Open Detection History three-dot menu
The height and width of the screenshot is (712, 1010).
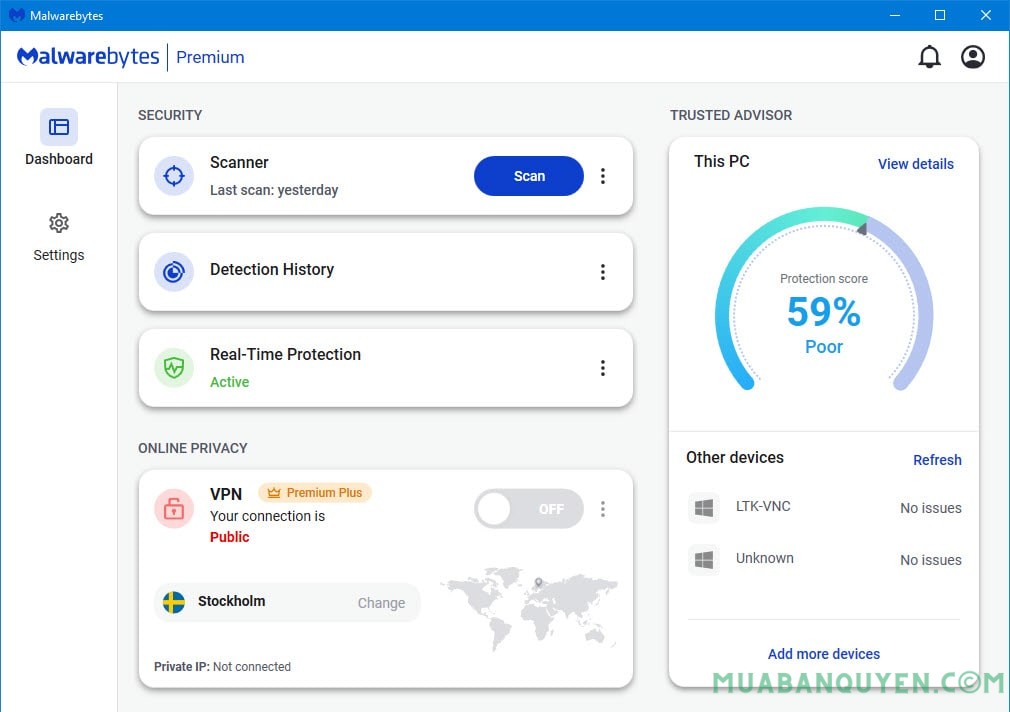[603, 272]
